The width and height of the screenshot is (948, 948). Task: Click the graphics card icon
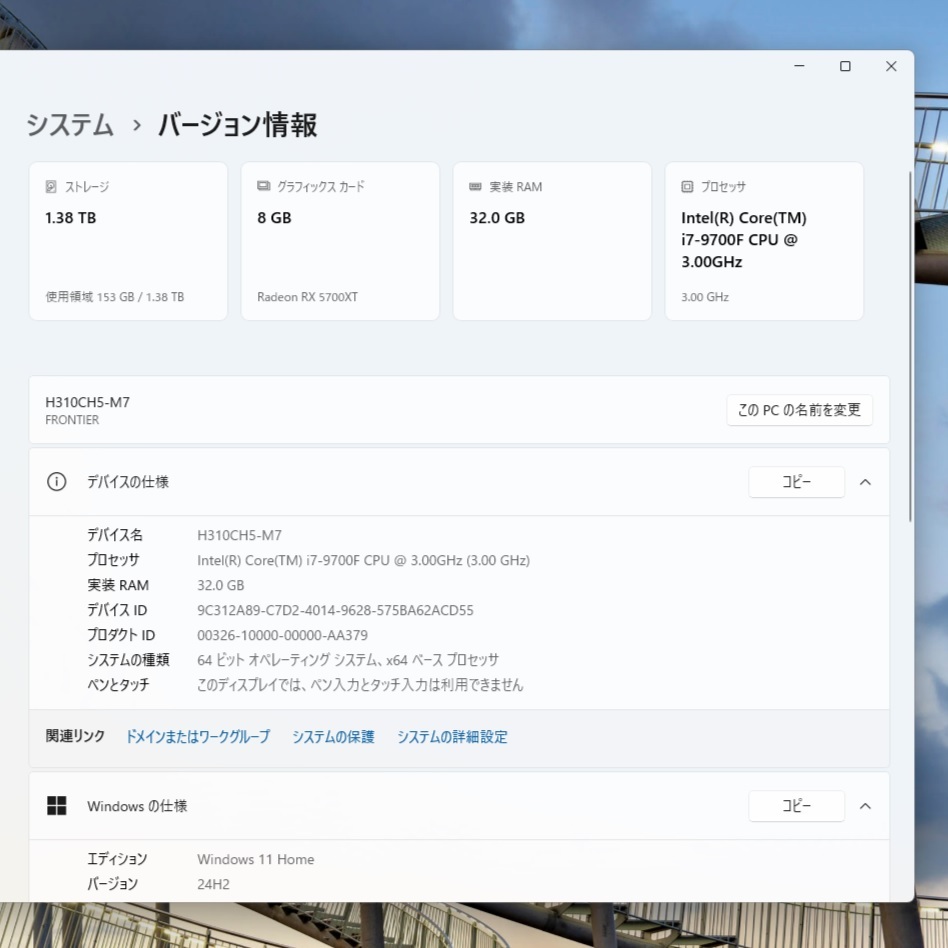[264, 186]
